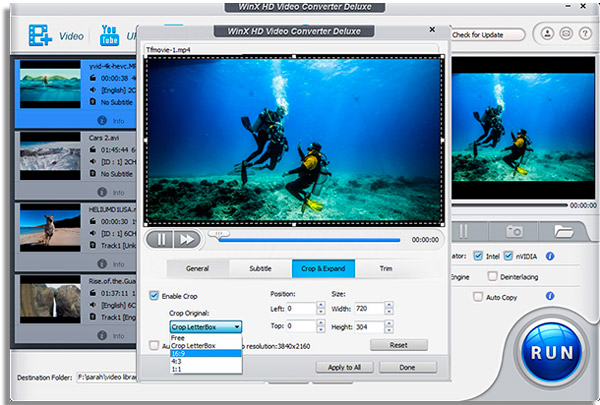The width and height of the screenshot is (600, 405).
Task: Click subtitle icon of yvid-4k-hevc row
Action: (93, 102)
